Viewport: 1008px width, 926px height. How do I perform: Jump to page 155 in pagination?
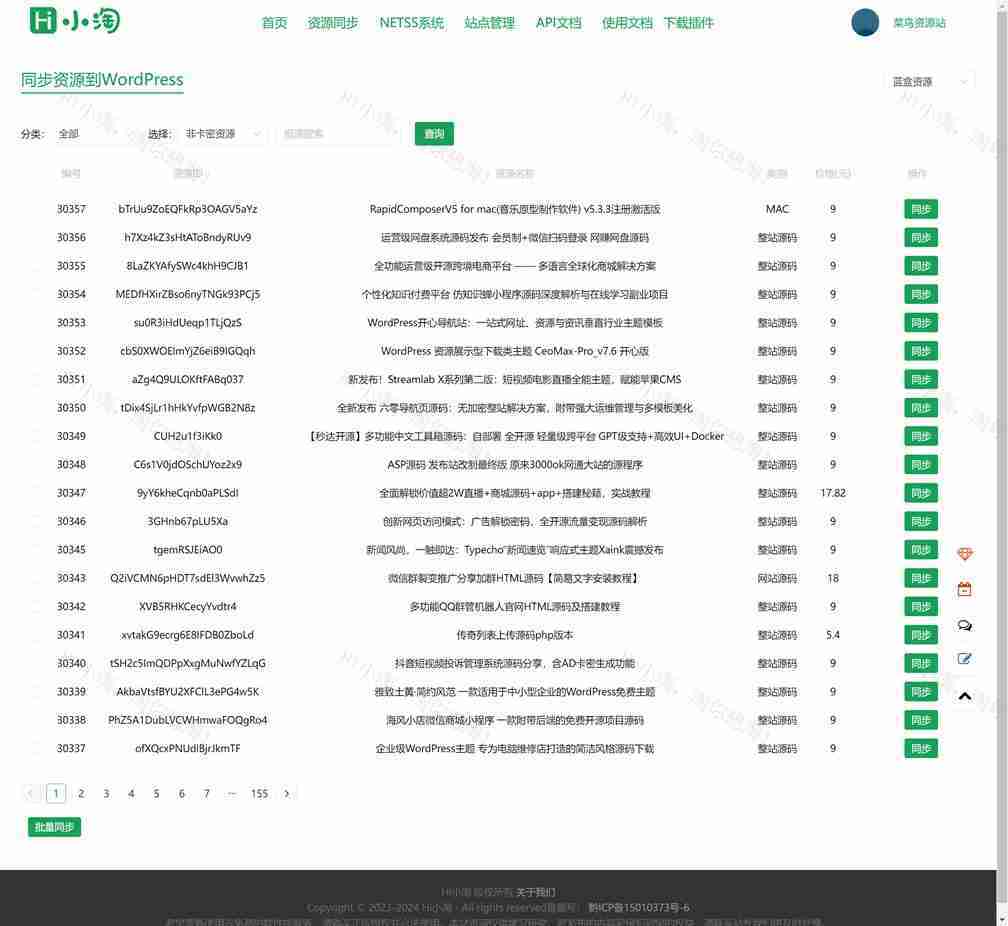click(259, 794)
